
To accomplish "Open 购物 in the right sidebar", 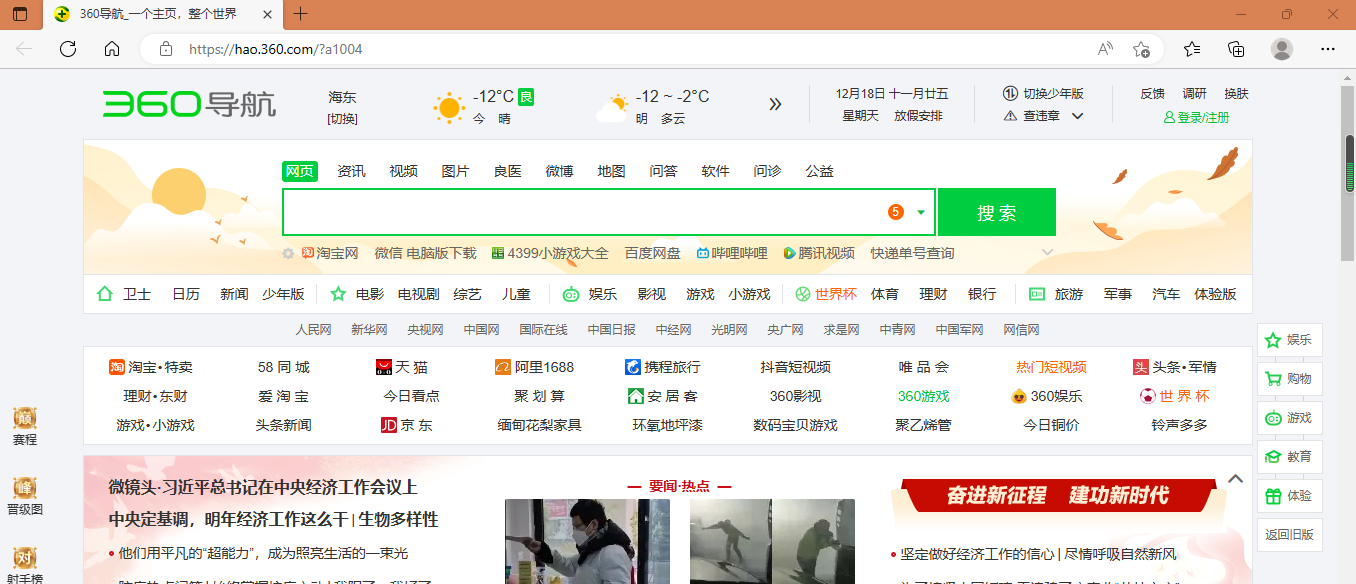I will coord(1289,379).
